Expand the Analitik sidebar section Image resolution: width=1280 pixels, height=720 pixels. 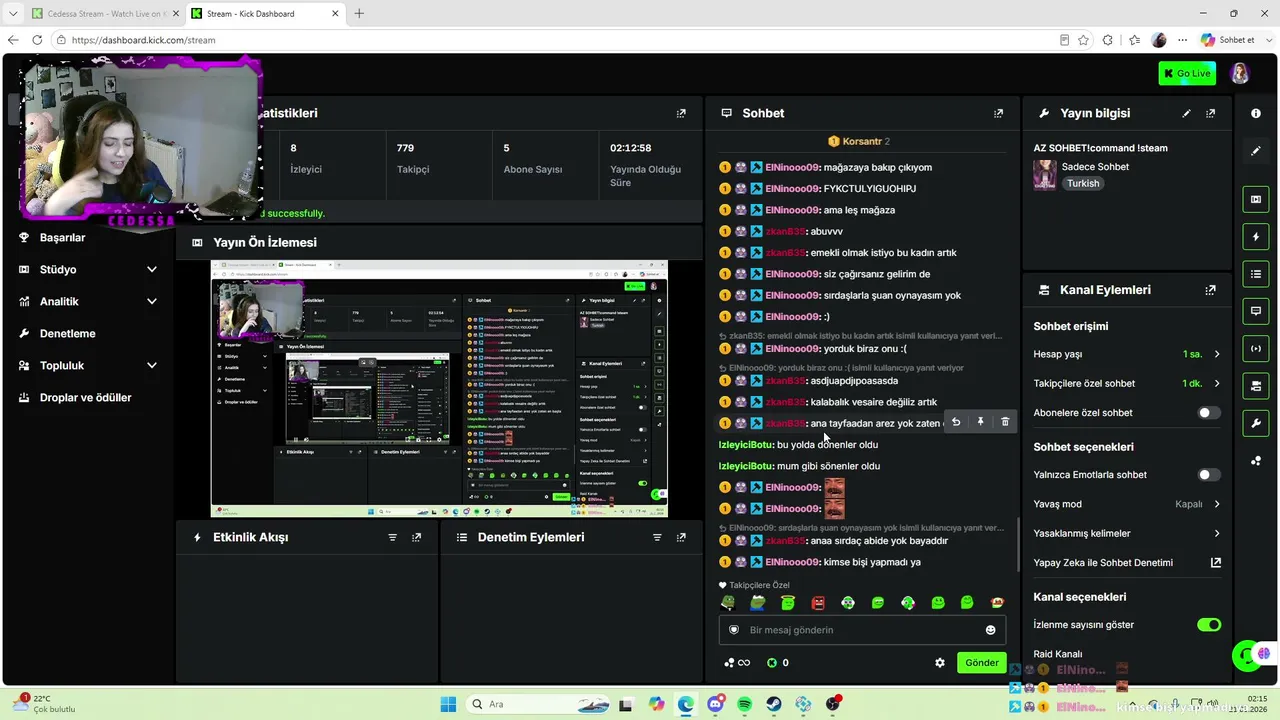click(x=89, y=302)
